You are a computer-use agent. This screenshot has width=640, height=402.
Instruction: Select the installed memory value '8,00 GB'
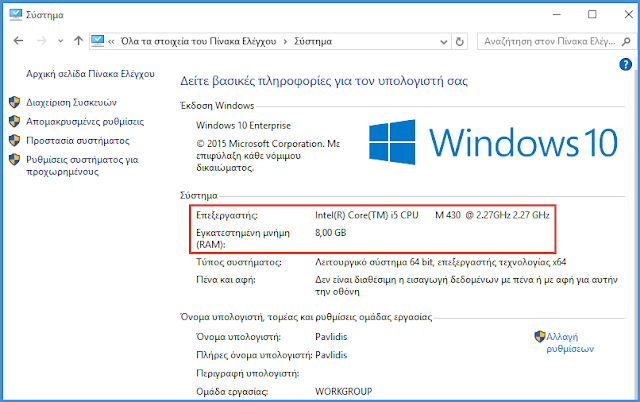331,233
